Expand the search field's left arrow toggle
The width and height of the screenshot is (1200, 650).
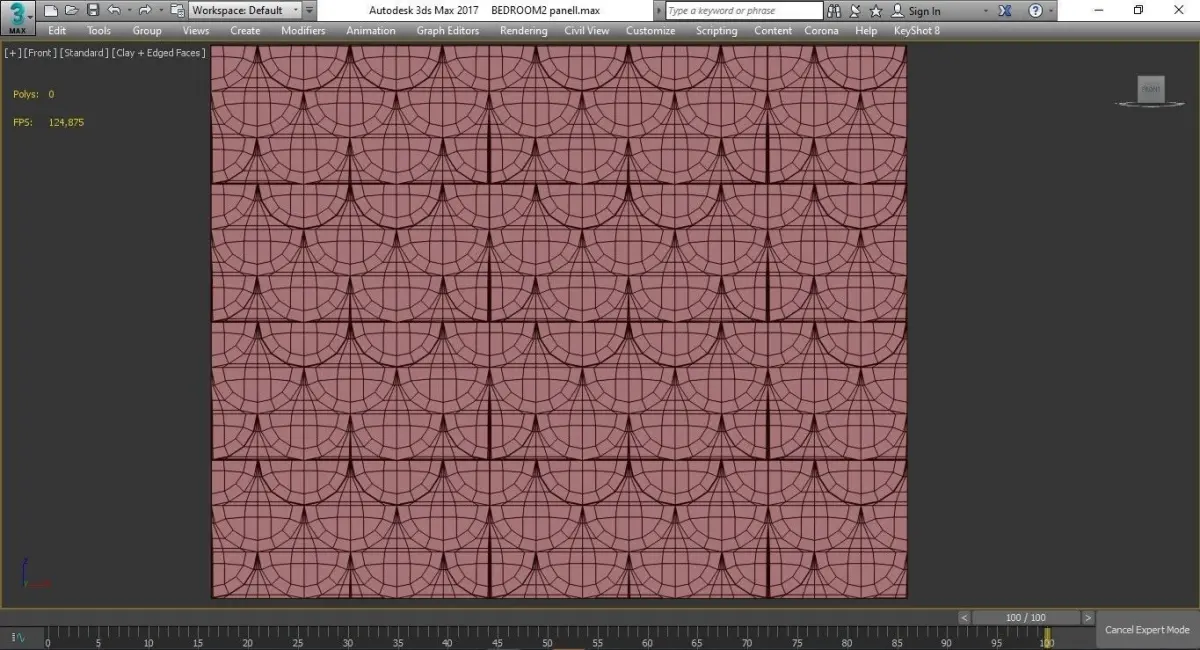(x=659, y=11)
